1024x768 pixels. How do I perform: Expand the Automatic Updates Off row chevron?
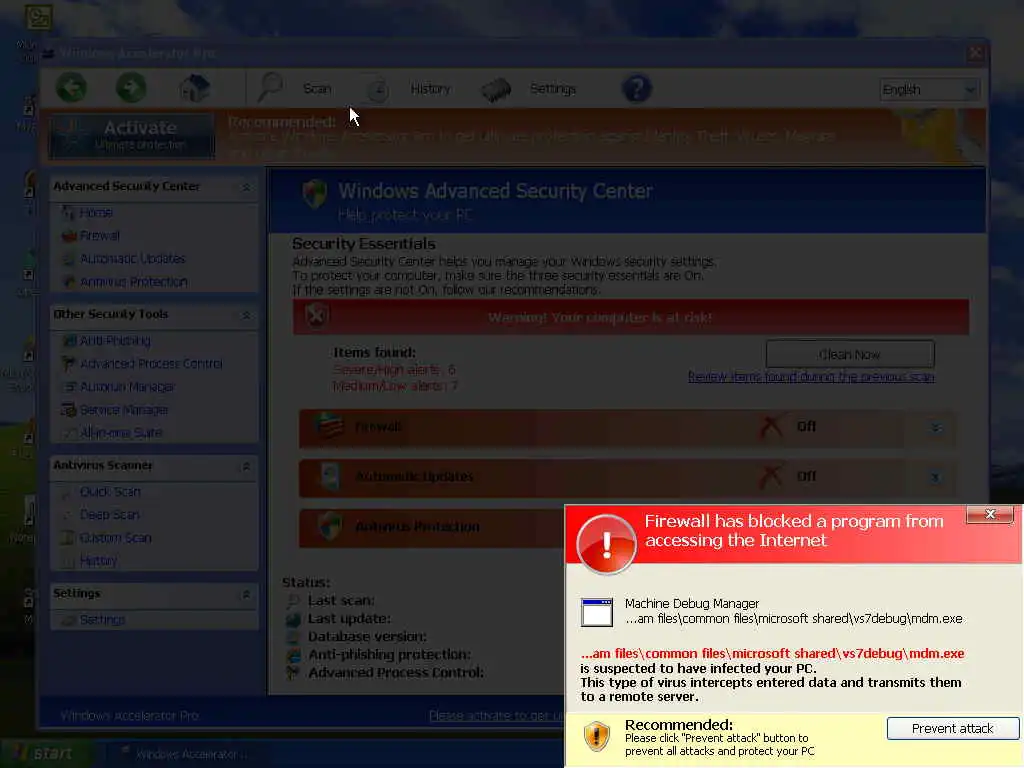click(x=935, y=477)
